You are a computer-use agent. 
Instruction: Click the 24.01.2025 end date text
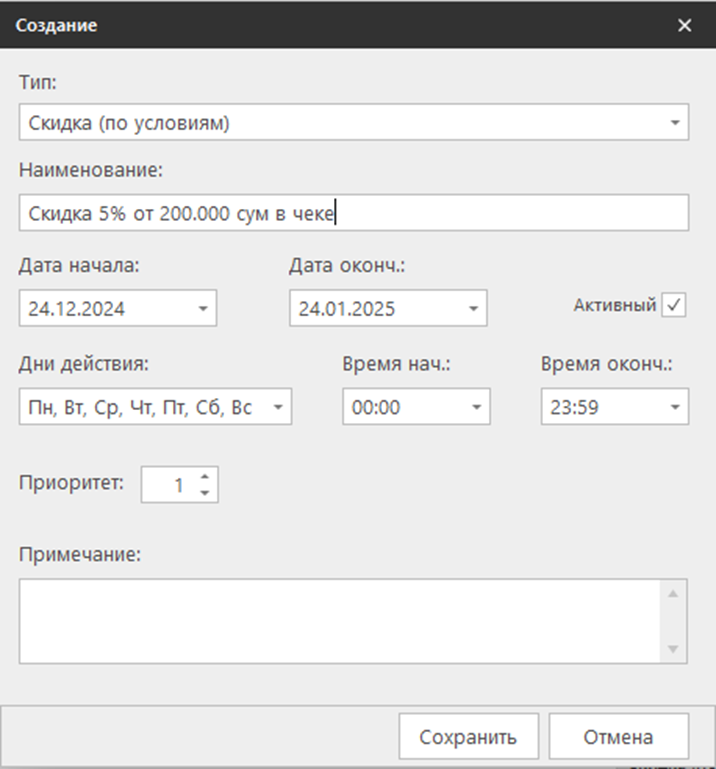(x=347, y=309)
